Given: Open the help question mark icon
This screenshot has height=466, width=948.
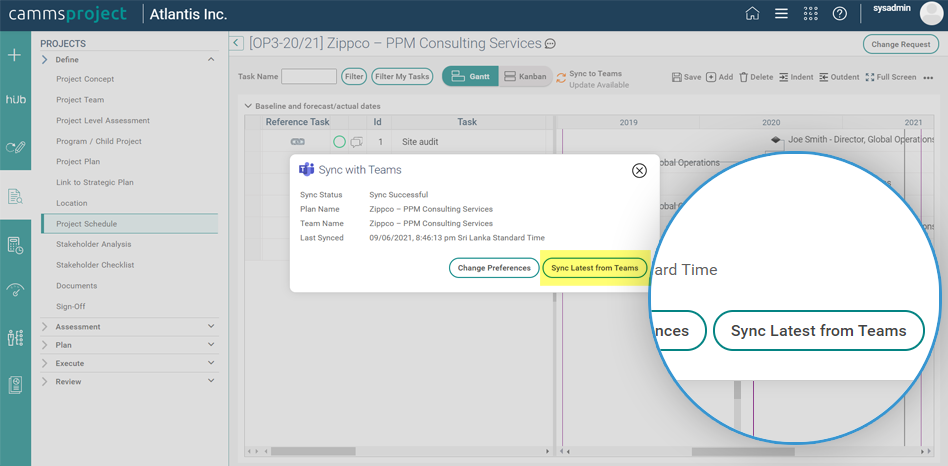Looking at the screenshot, I should pyautogui.click(x=840, y=14).
